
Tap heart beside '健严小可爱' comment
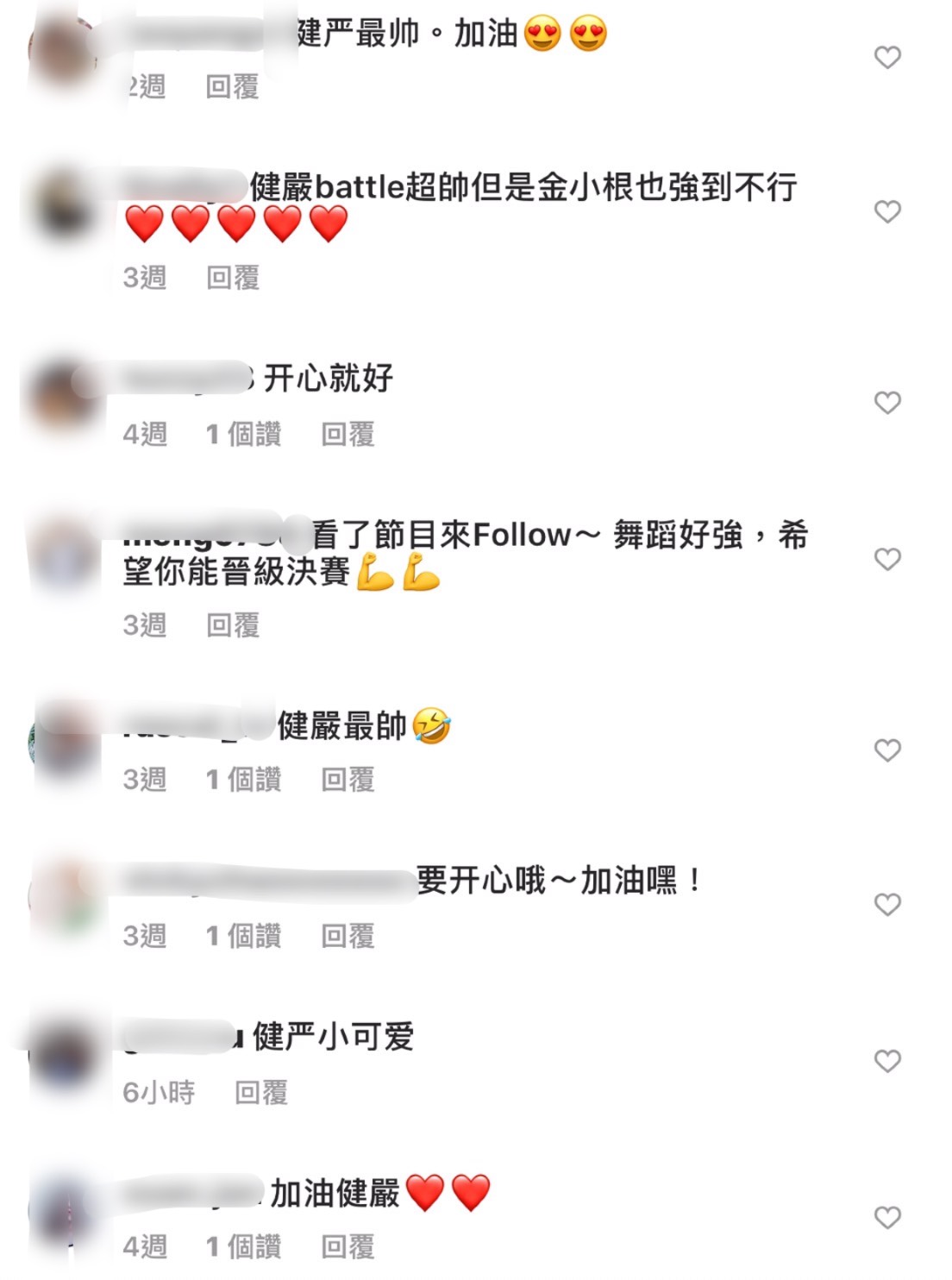[887, 1061]
